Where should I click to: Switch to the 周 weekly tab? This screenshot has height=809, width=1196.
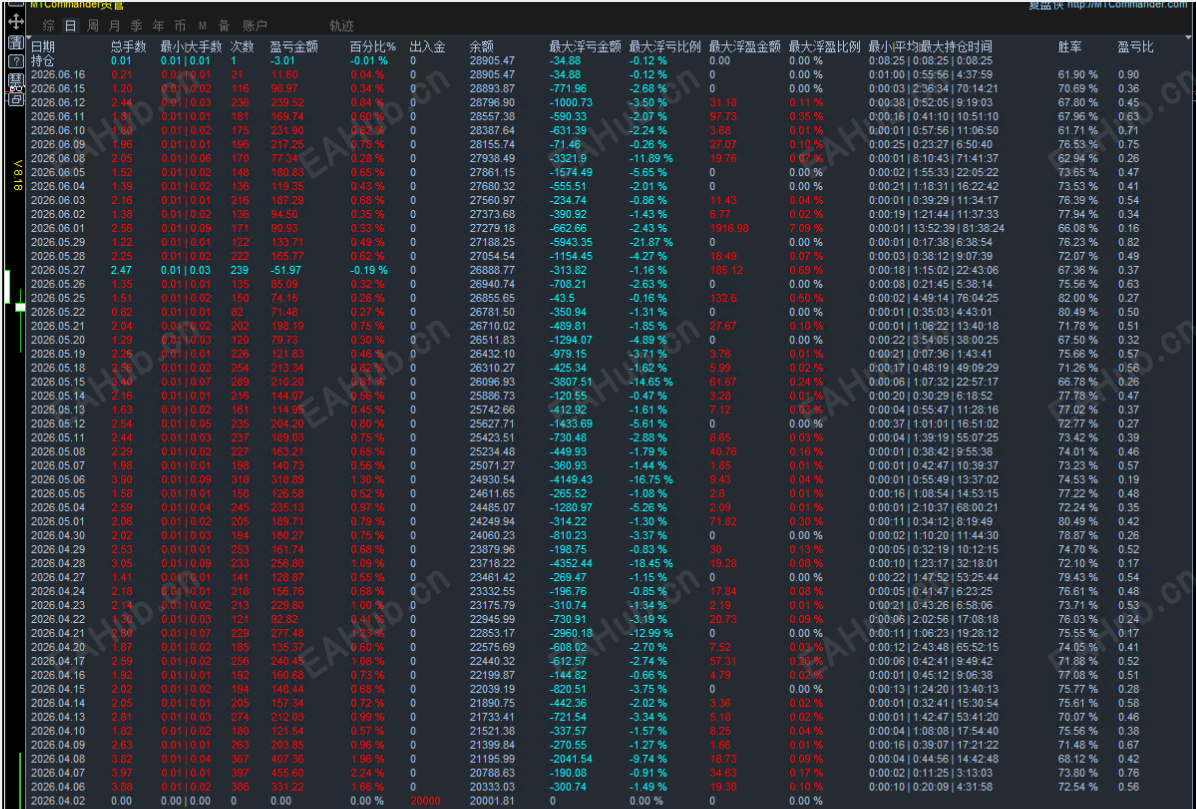(x=92, y=26)
